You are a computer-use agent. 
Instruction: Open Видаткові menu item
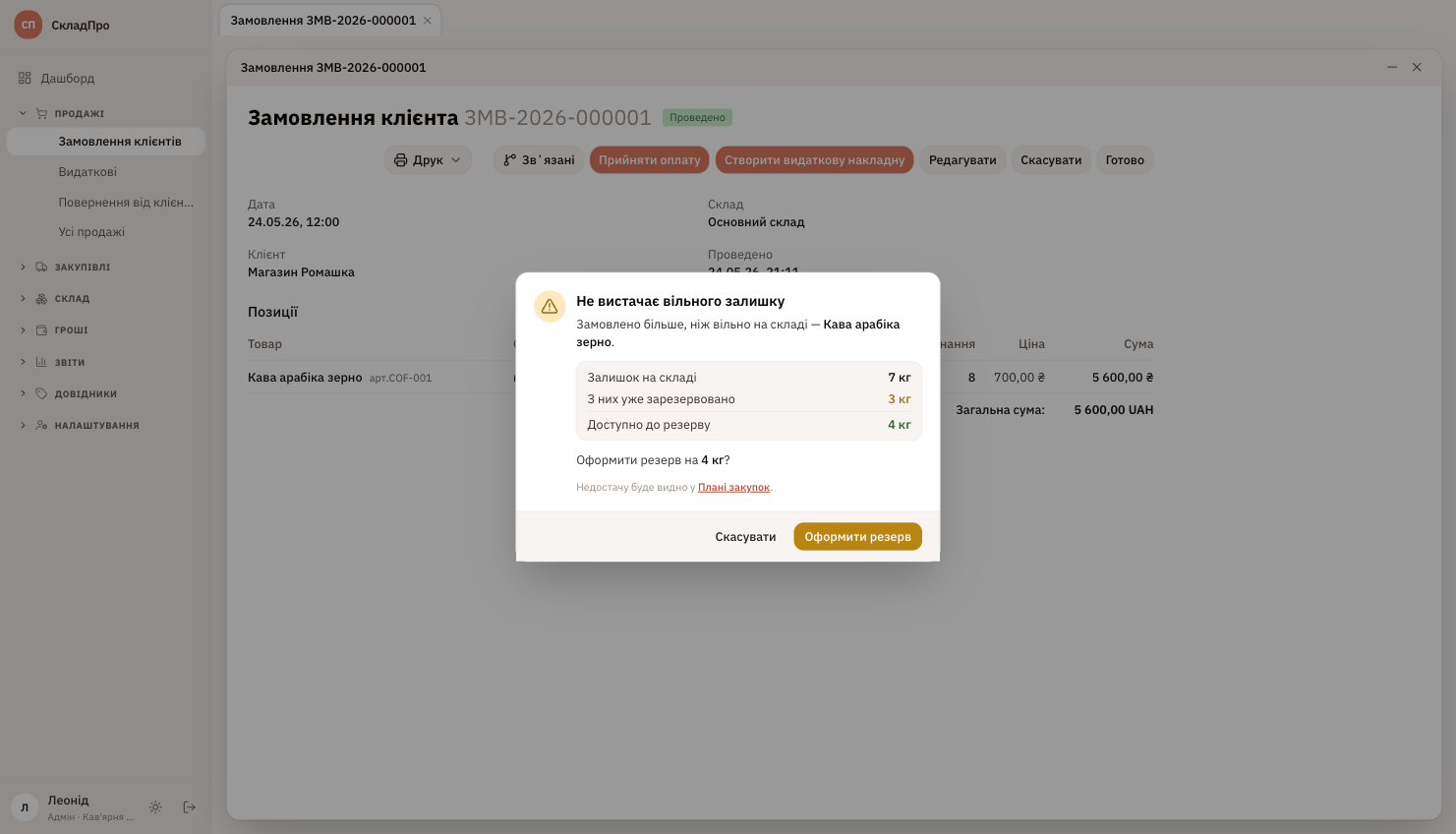pyautogui.click(x=106, y=172)
